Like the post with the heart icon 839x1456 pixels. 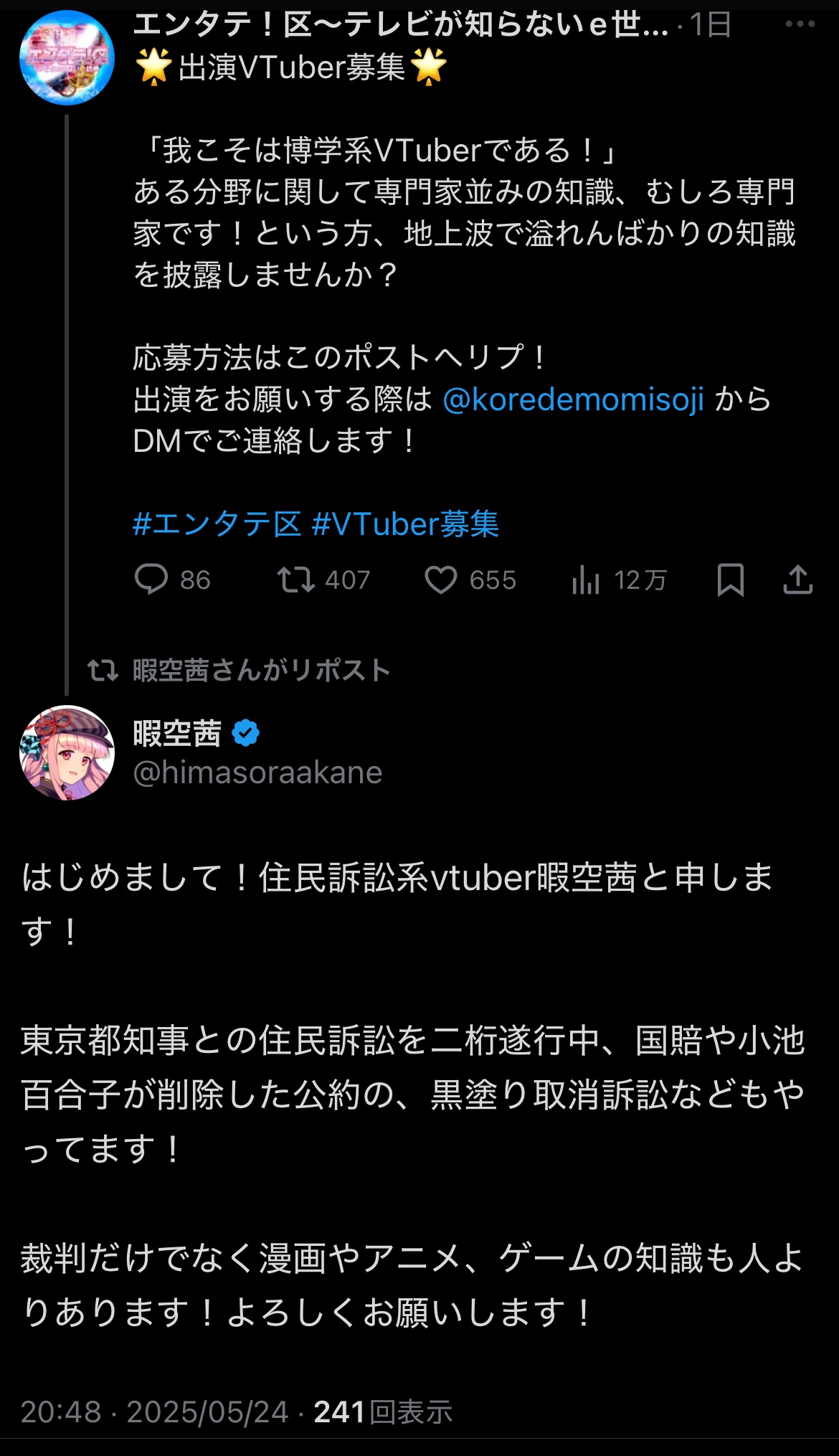pos(441,580)
